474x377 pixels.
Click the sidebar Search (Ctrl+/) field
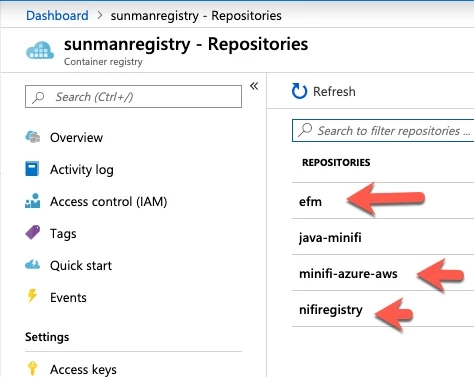click(133, 97)
